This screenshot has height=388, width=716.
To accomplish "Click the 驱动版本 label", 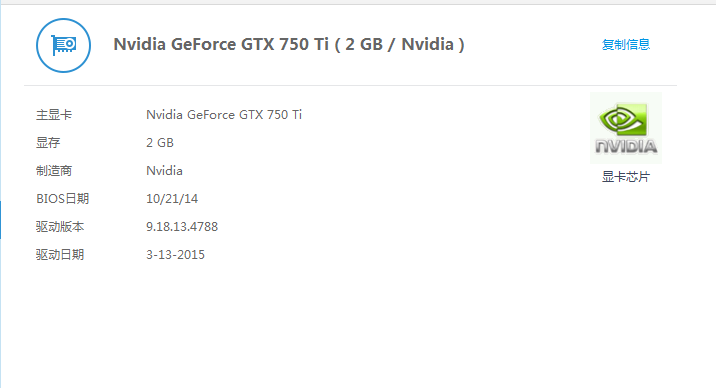I will click(60, 226).
